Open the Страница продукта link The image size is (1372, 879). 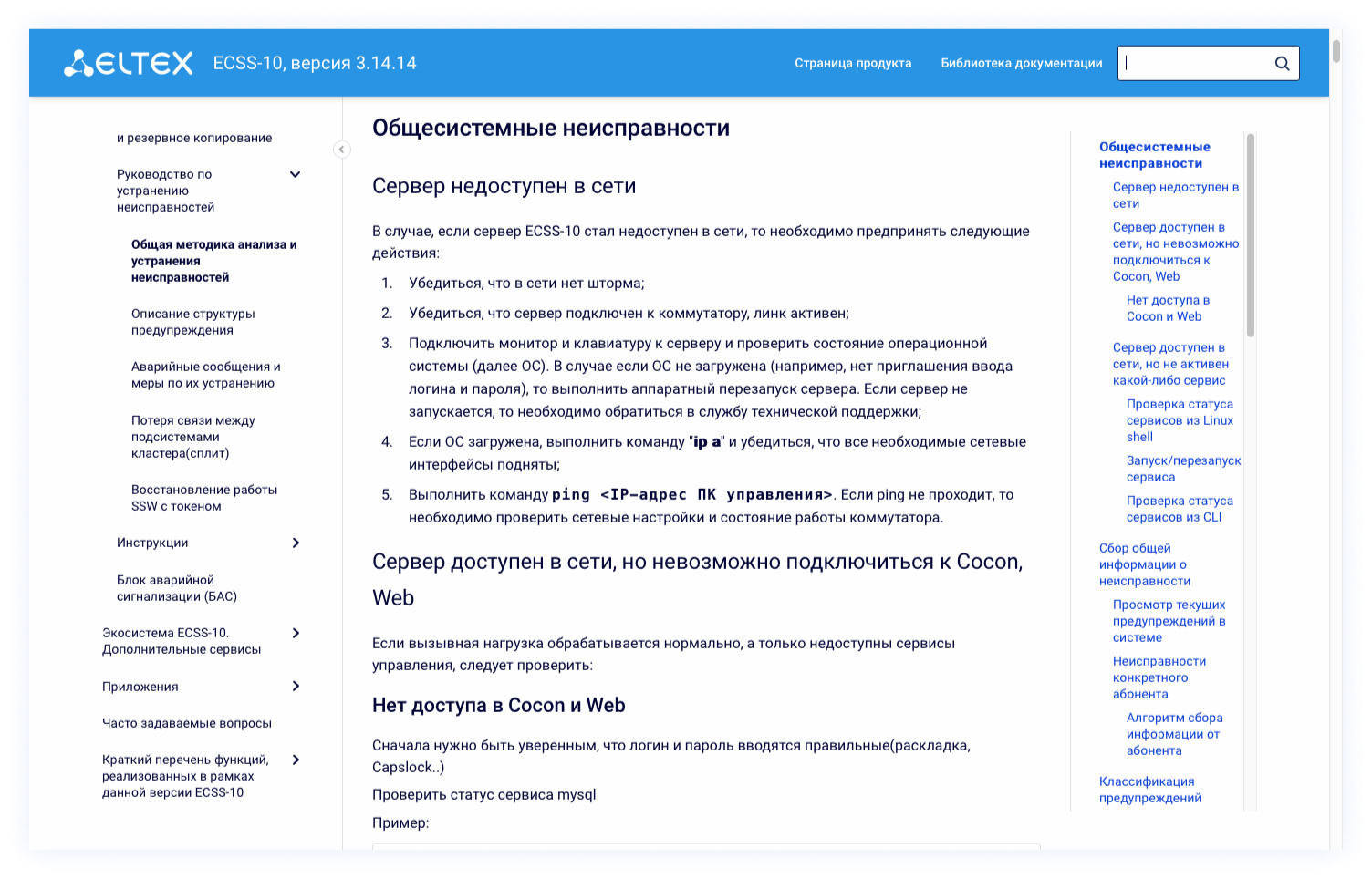pyautogui.click(x=853, y=63)
